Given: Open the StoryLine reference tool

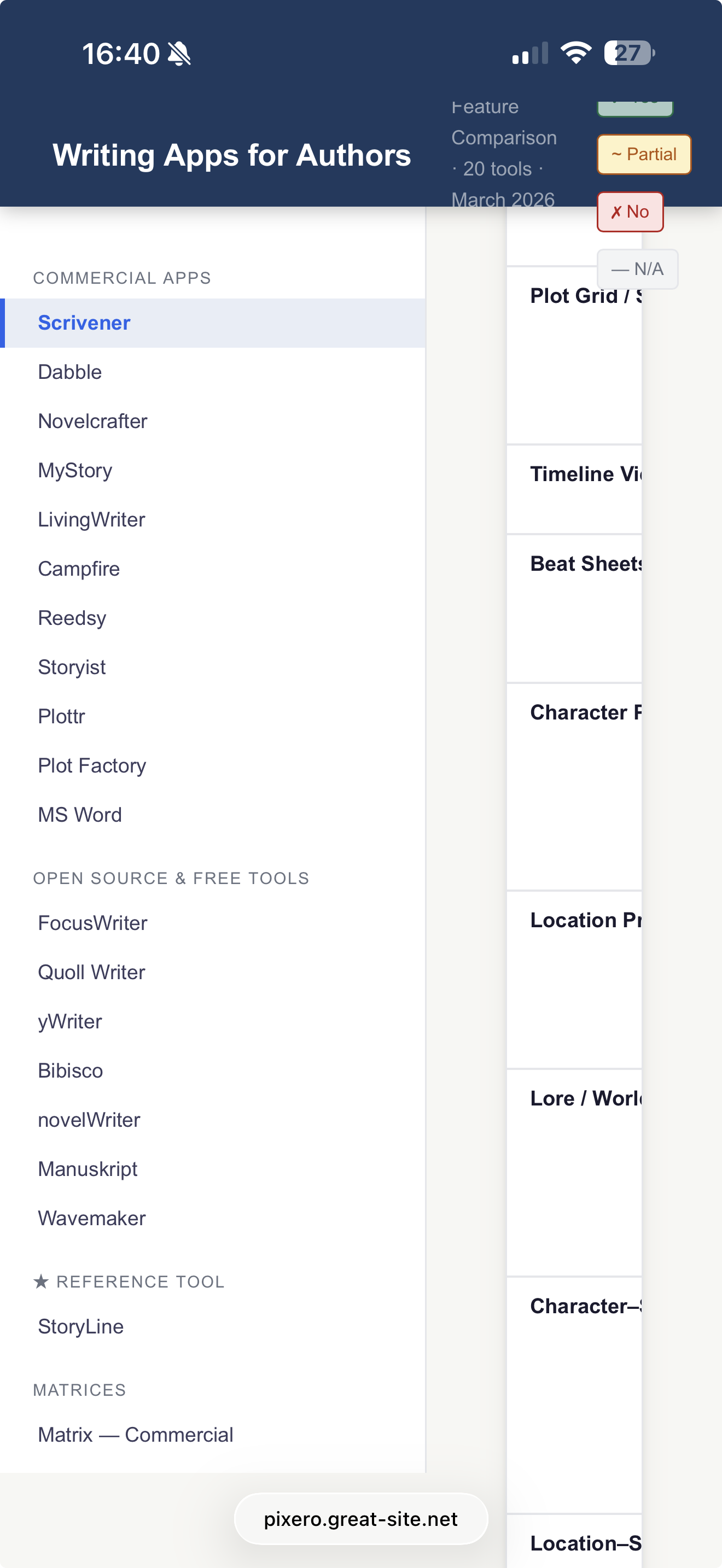Looking at the screenshot, I should pyautogui.click(x=81, y=1326).
